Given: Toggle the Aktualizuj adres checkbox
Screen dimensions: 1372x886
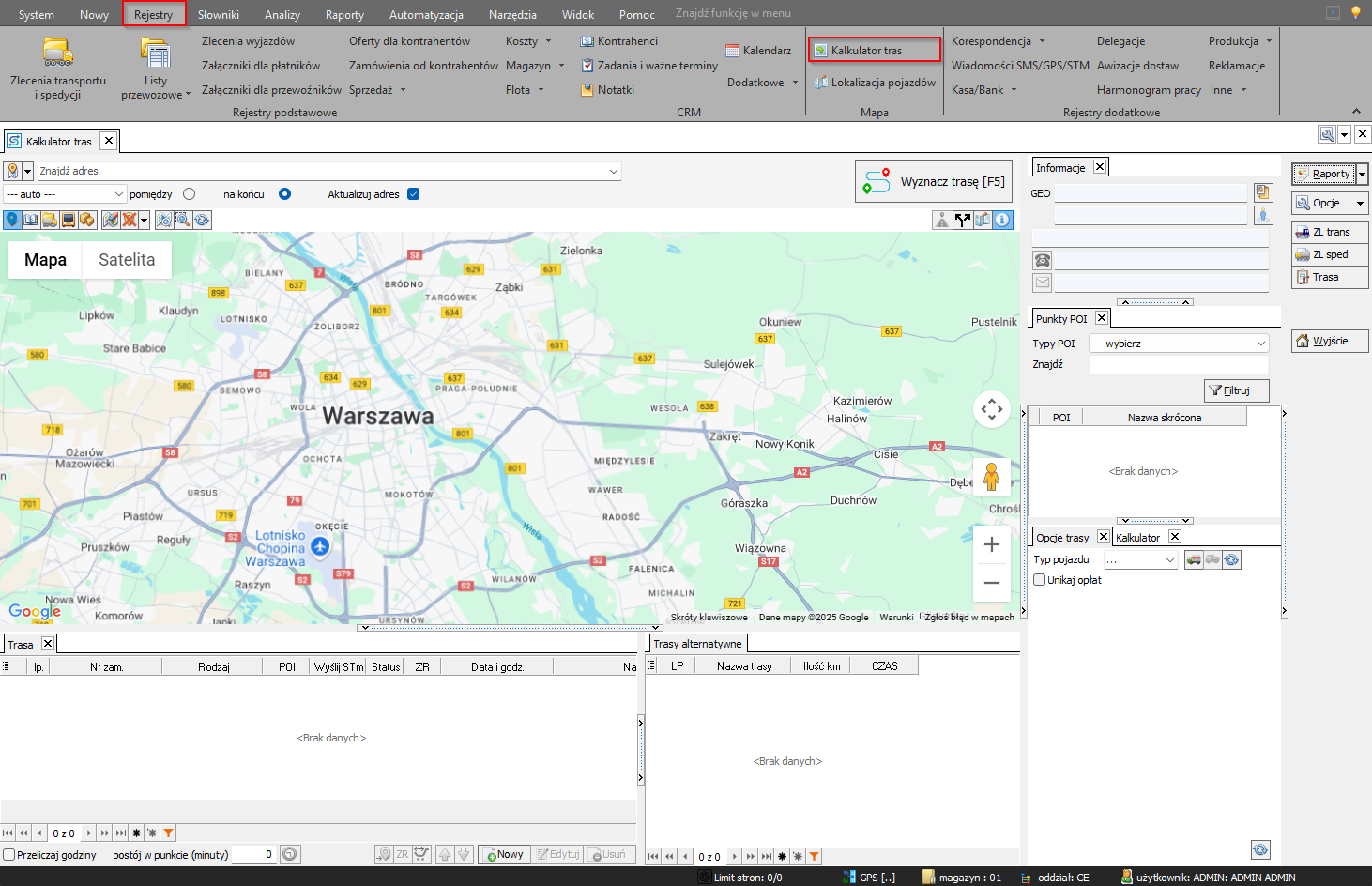Looking at the screenshot, I should (414, 194).
